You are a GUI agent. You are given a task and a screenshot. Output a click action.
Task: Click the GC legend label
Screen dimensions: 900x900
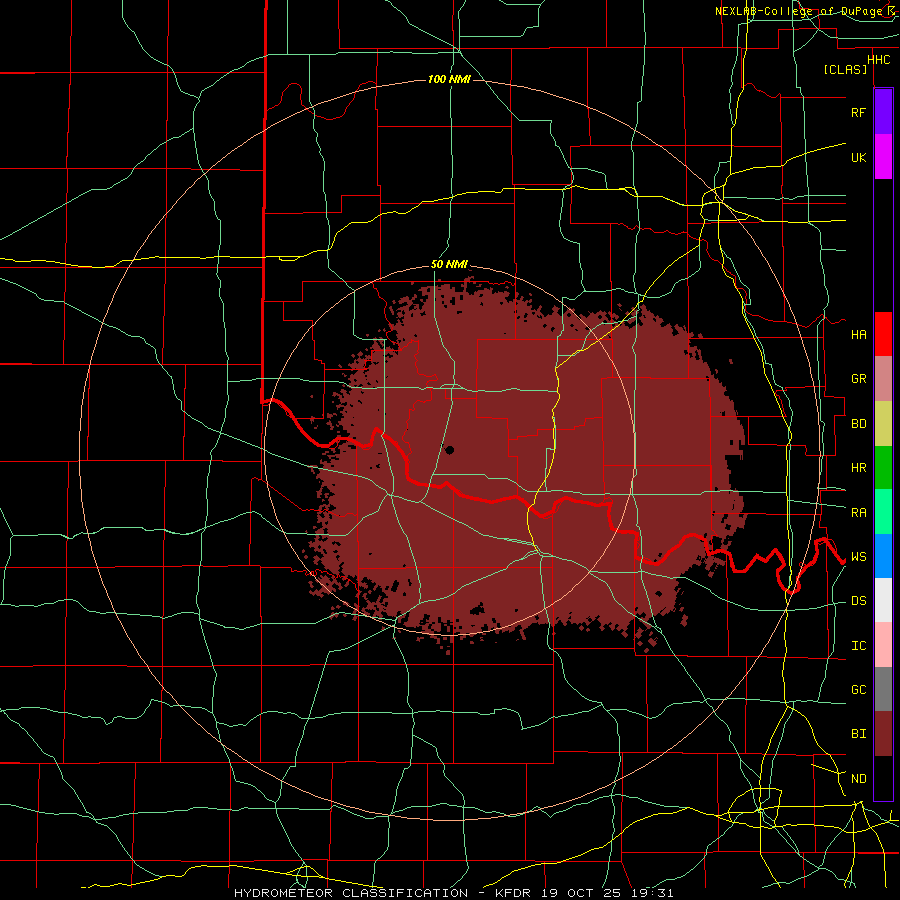(858, 689)
